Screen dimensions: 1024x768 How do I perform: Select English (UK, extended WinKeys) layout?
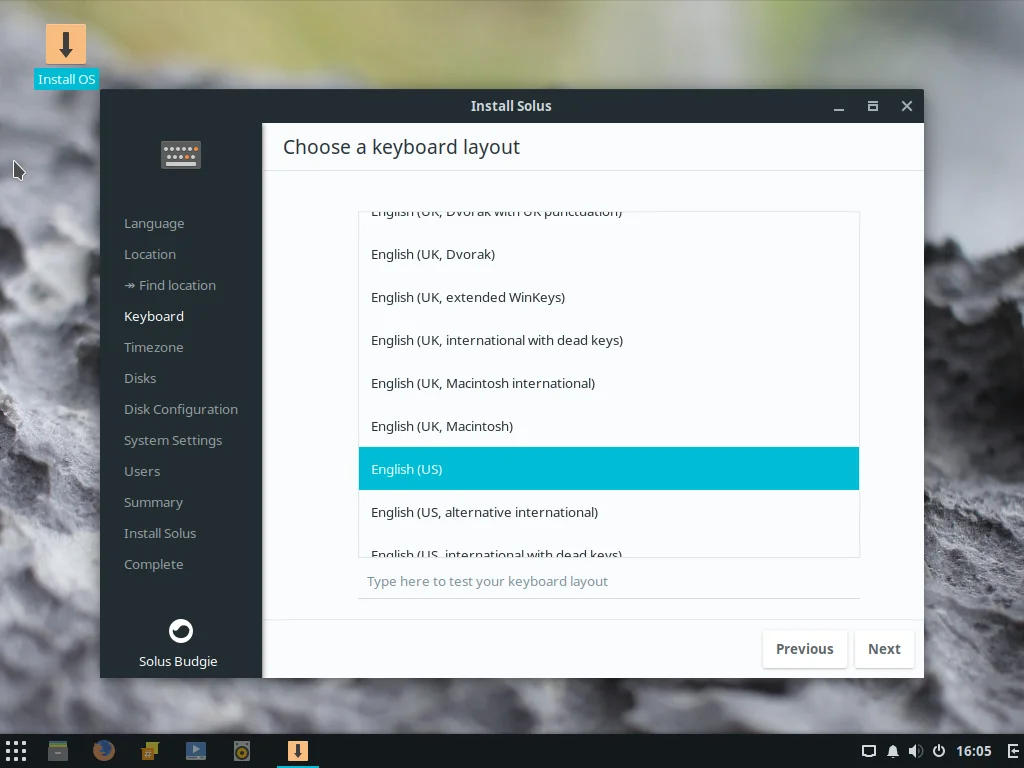coord(609,297)
